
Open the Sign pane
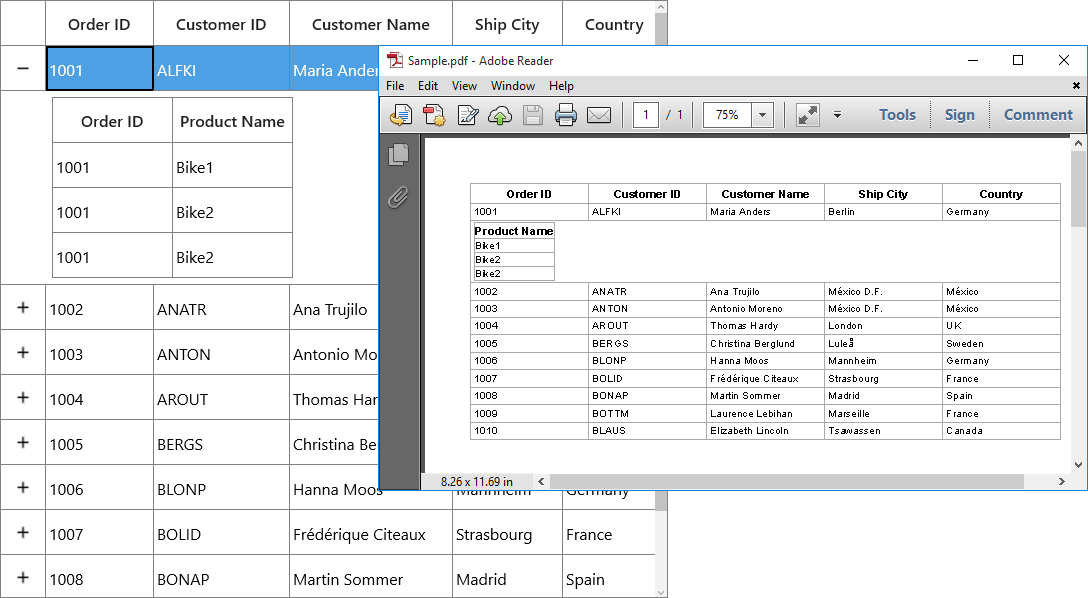(x=960, y=114)
